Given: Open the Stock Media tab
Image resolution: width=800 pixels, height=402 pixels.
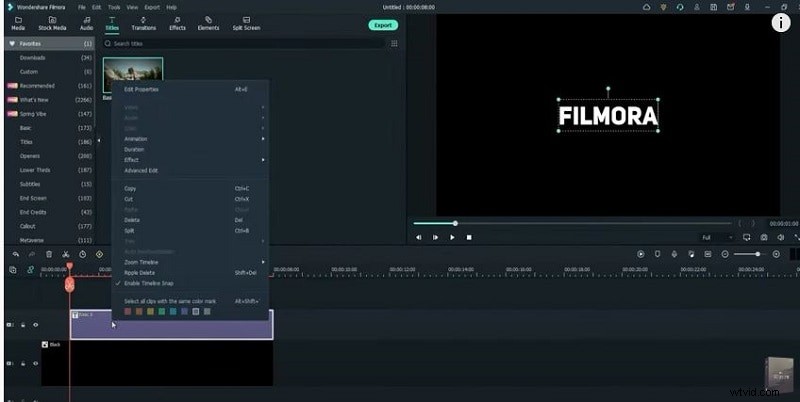Looking at the screenshot, I should point(52,23).
